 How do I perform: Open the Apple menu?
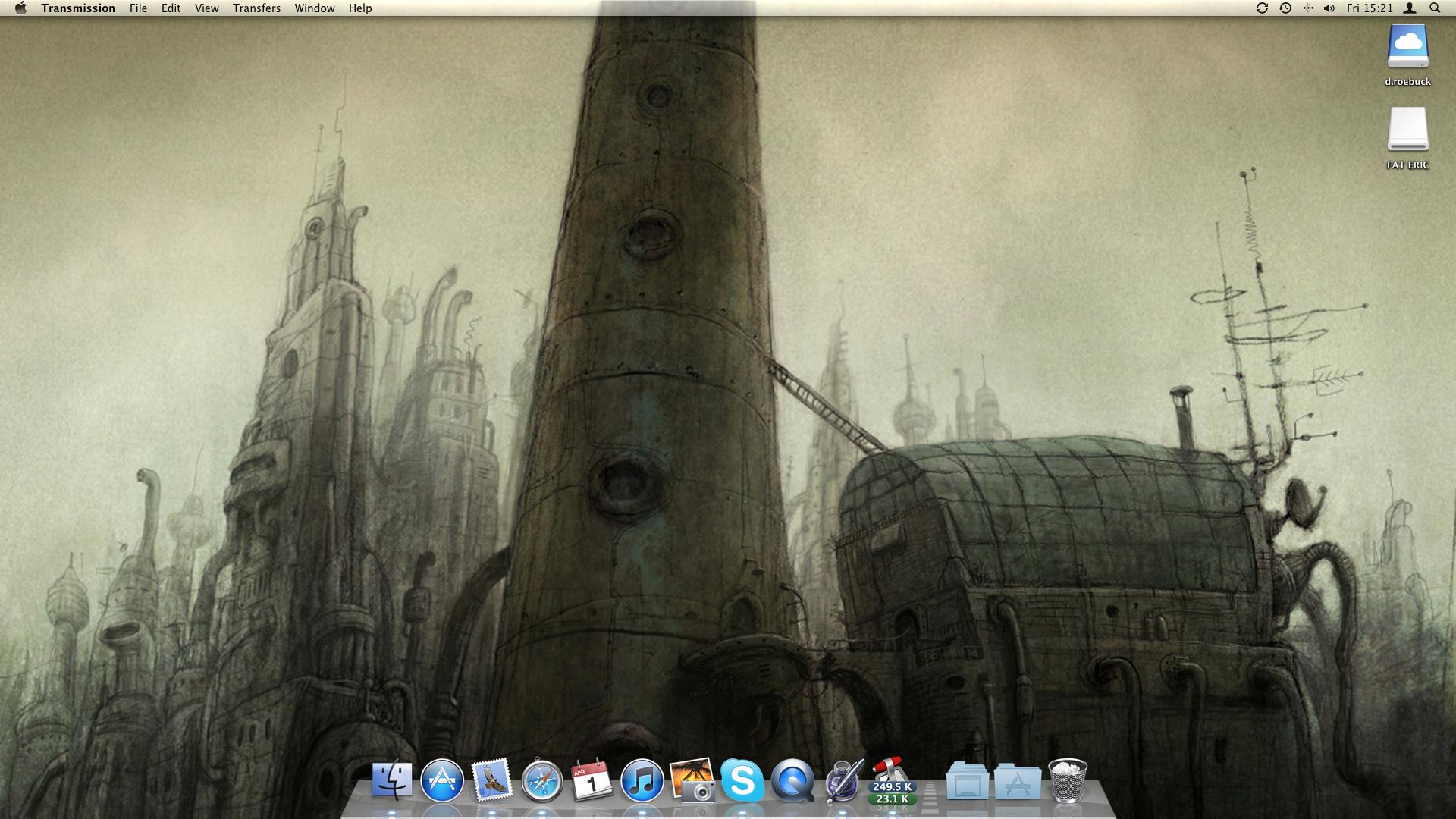[x=20, y=8]
